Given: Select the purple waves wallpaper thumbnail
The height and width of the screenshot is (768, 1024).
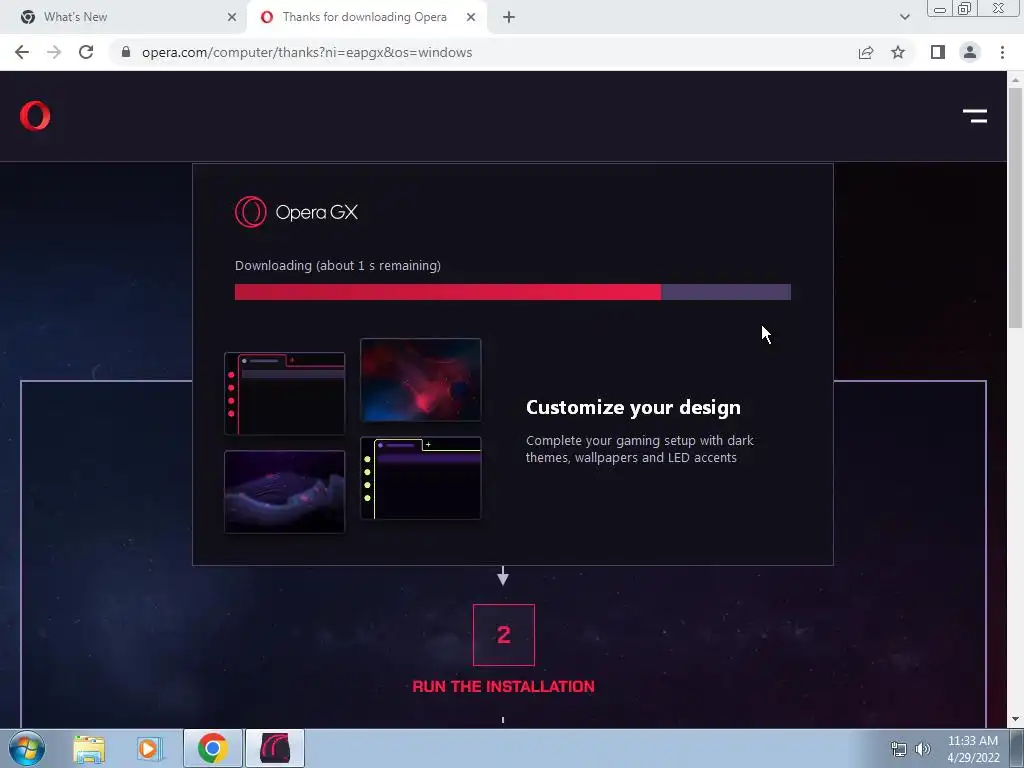Looking at the screenshot, I should [285, 492].
